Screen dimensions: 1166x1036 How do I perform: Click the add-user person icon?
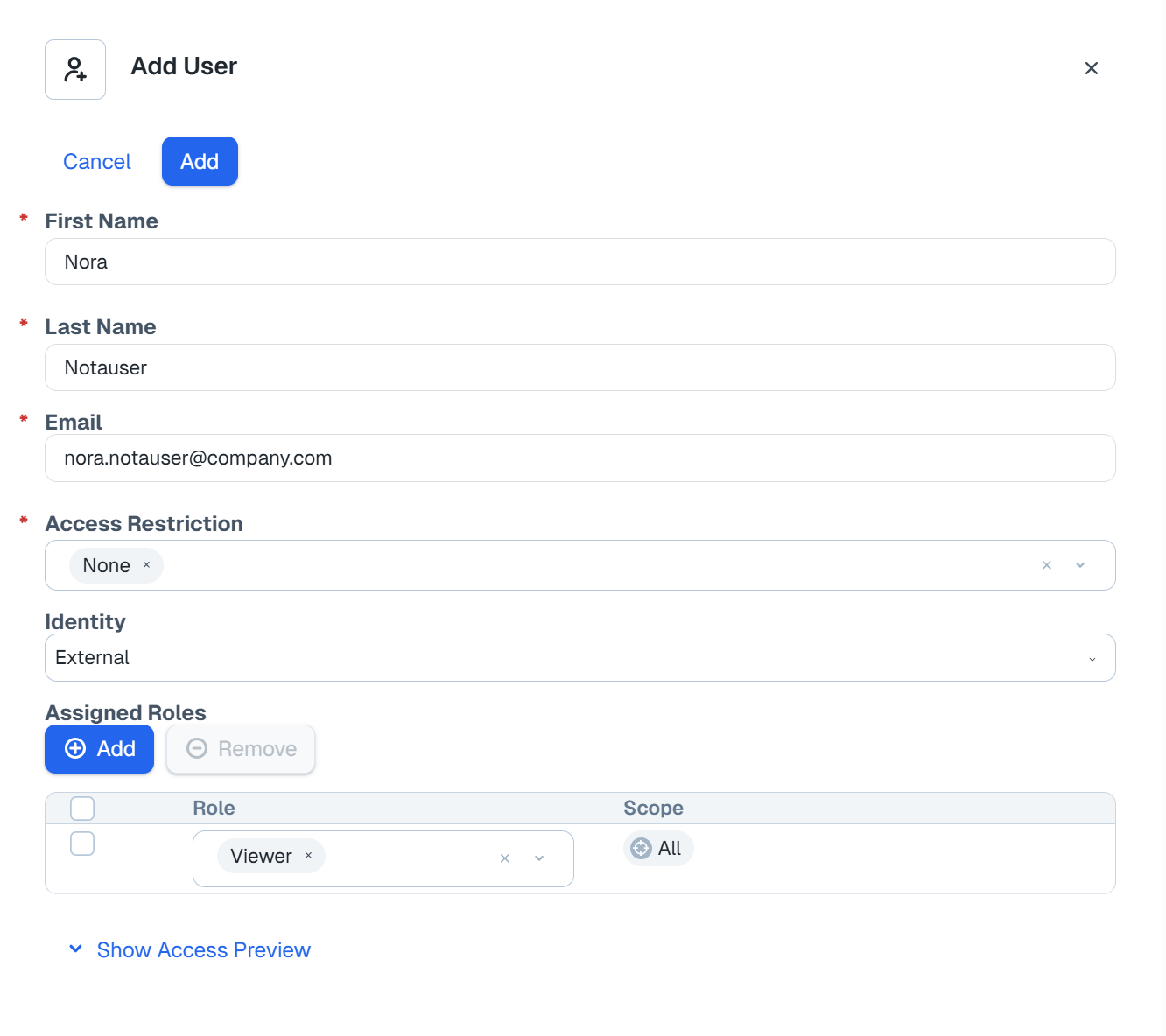[x=75, y=69]
